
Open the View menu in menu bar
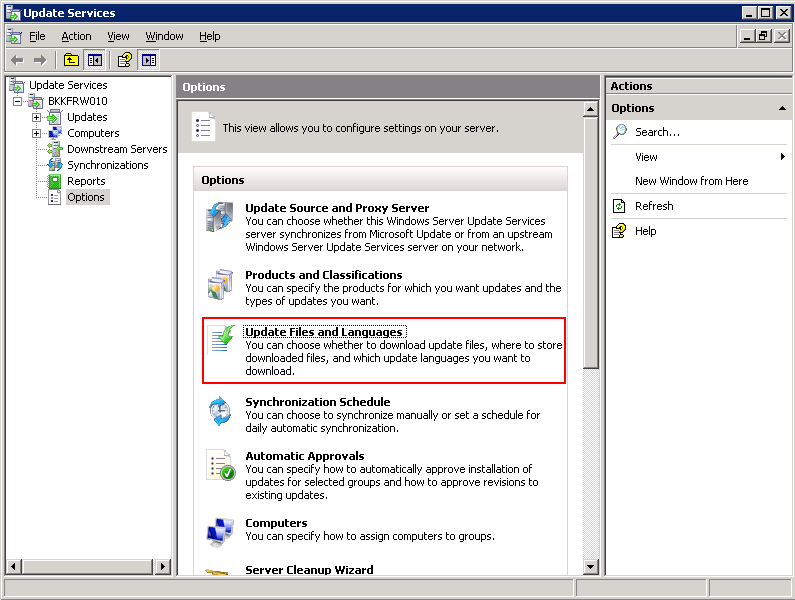point(118,37)
